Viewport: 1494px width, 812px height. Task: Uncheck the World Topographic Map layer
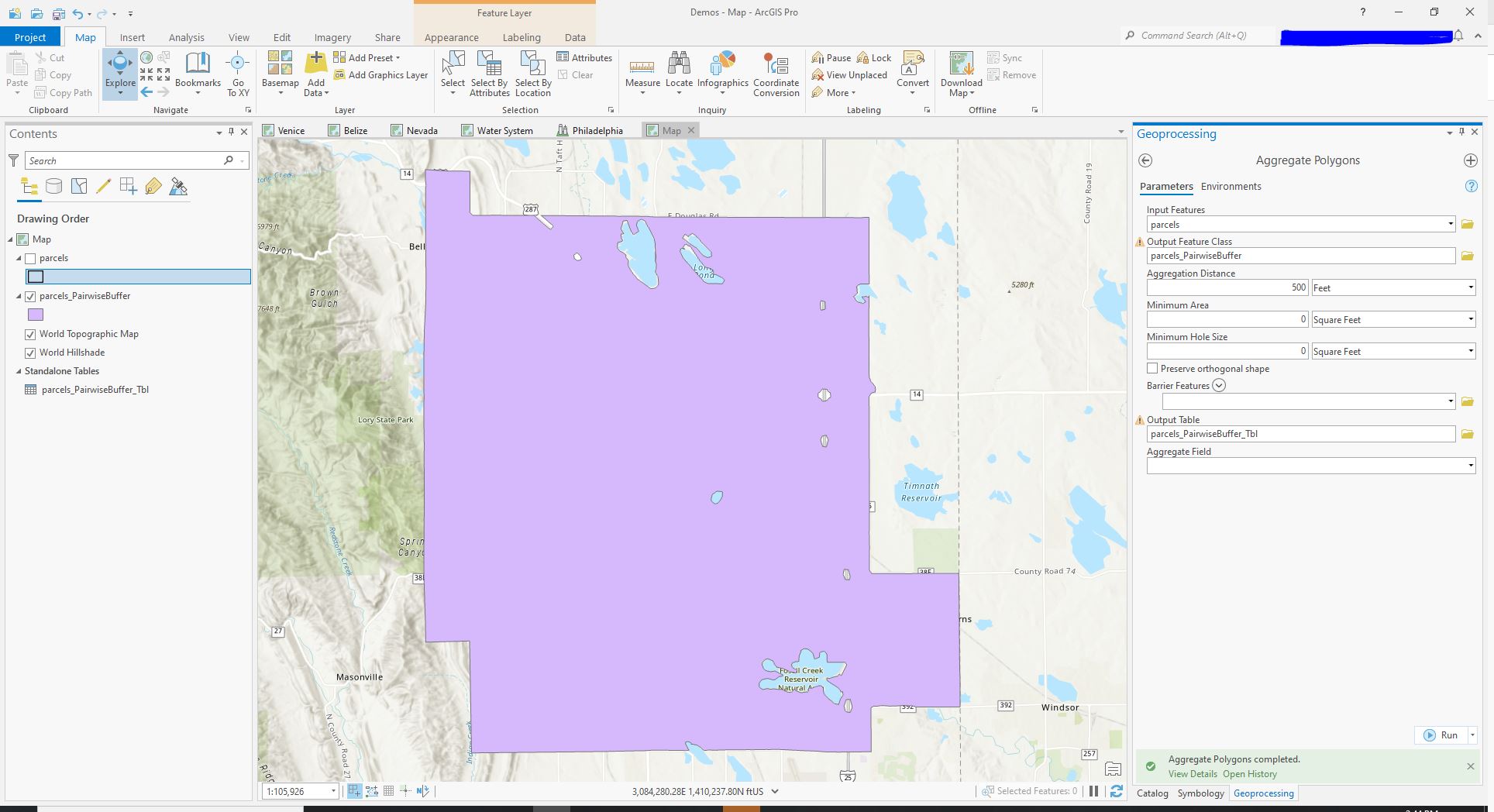pyautogui.click(x=31, y=334)
